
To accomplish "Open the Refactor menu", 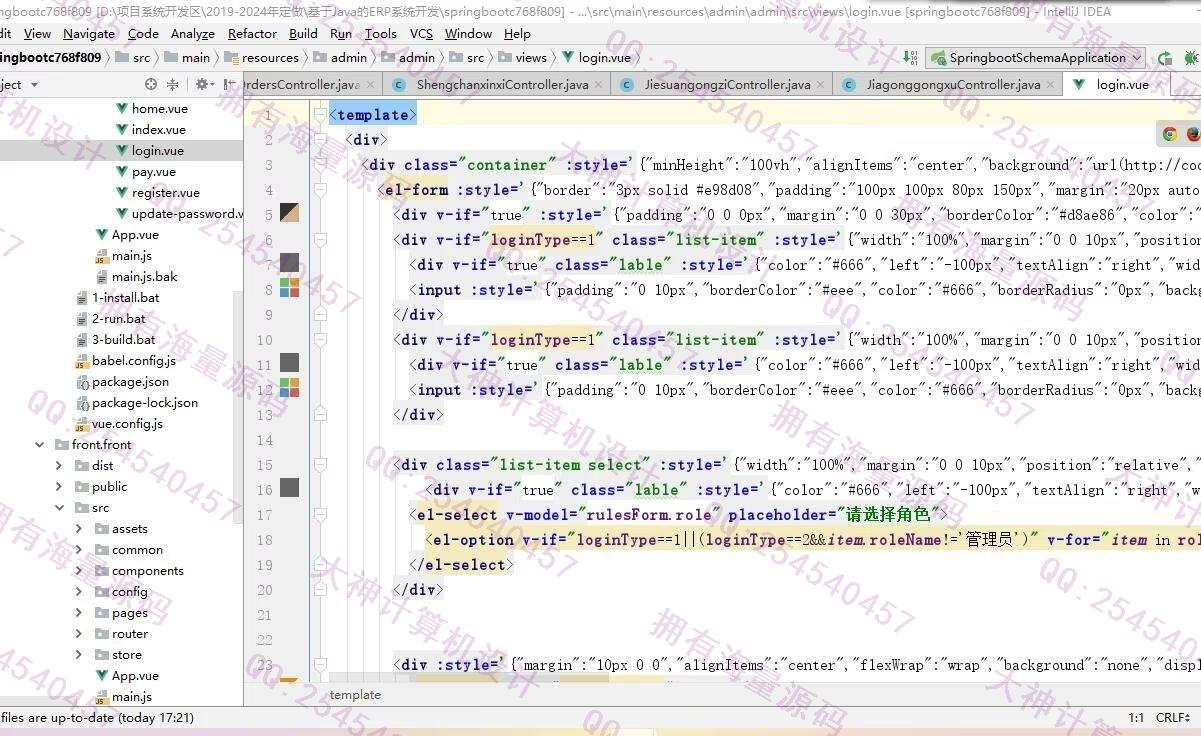I will click(253, 33).
